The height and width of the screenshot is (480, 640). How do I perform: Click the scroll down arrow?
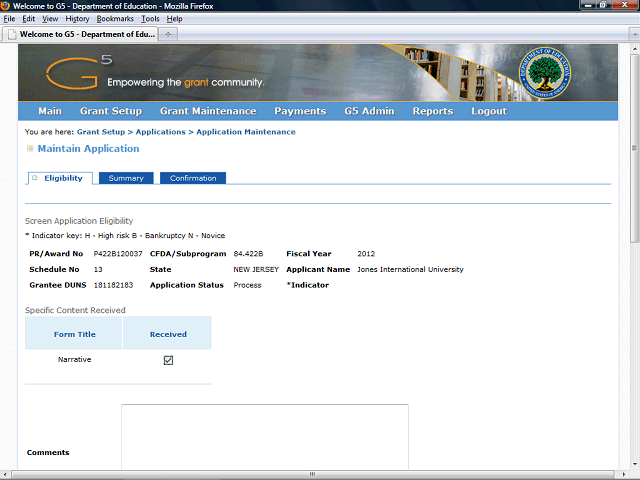[634, 464]
